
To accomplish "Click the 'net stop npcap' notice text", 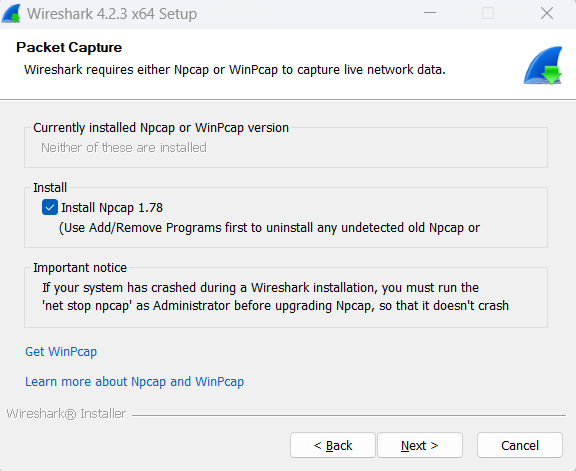I will coord(276,306).
